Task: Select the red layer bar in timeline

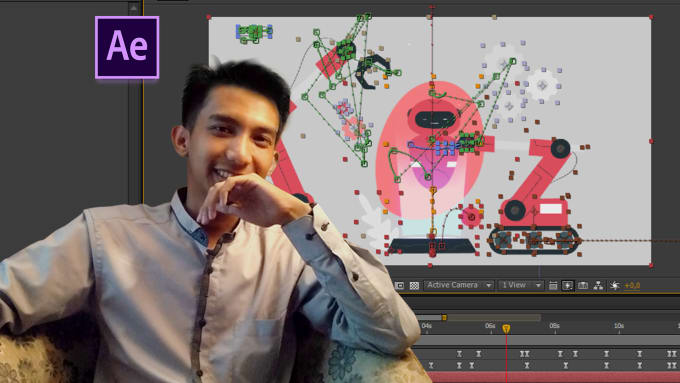Action: pyautogui.click(x=552, y=377)
